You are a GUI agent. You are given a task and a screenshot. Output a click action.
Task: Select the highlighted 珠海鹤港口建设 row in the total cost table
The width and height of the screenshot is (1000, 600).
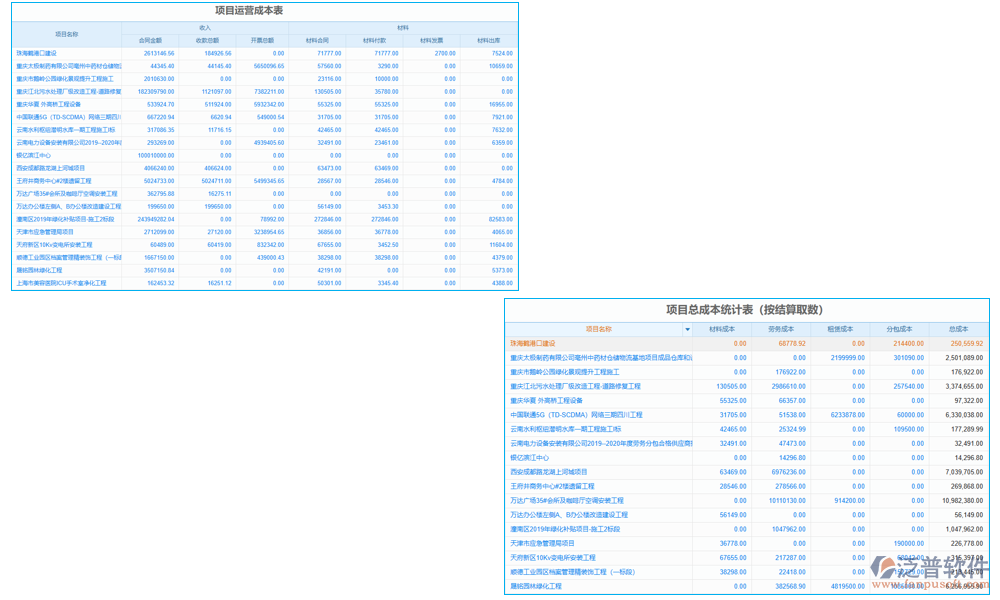[746, 344]
